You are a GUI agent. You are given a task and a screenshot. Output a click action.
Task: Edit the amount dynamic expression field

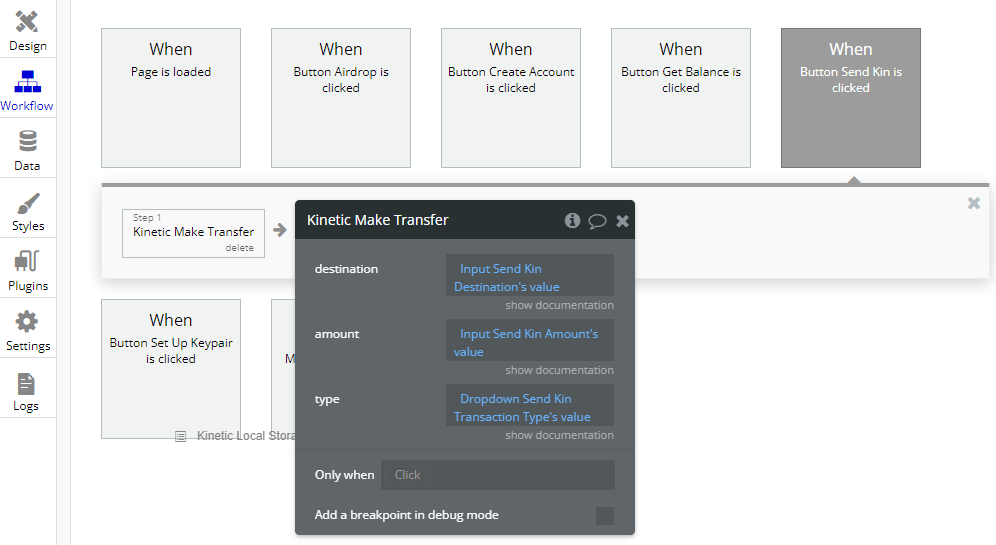(x=529, y=342)
